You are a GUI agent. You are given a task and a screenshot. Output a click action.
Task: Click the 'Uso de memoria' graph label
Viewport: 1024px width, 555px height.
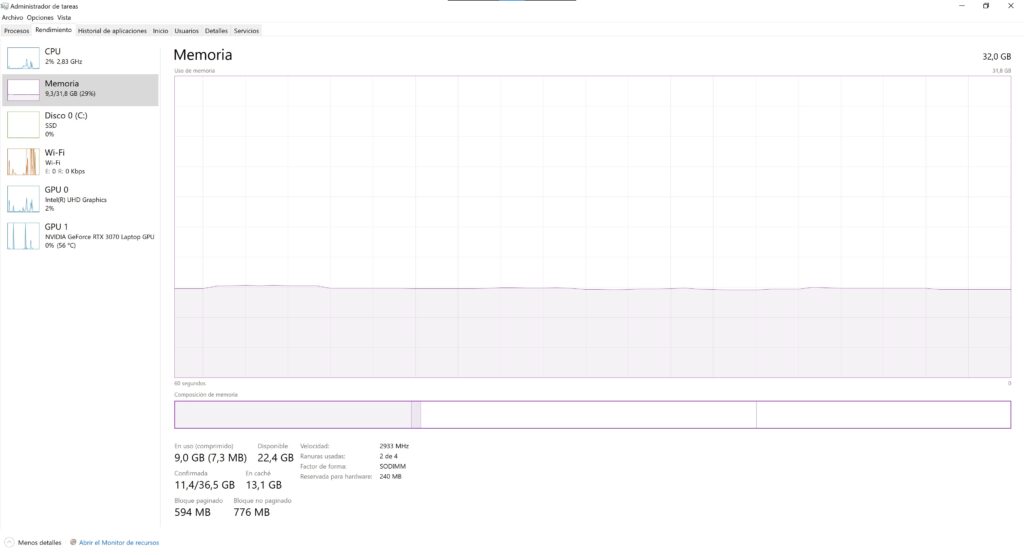(195, 71)
